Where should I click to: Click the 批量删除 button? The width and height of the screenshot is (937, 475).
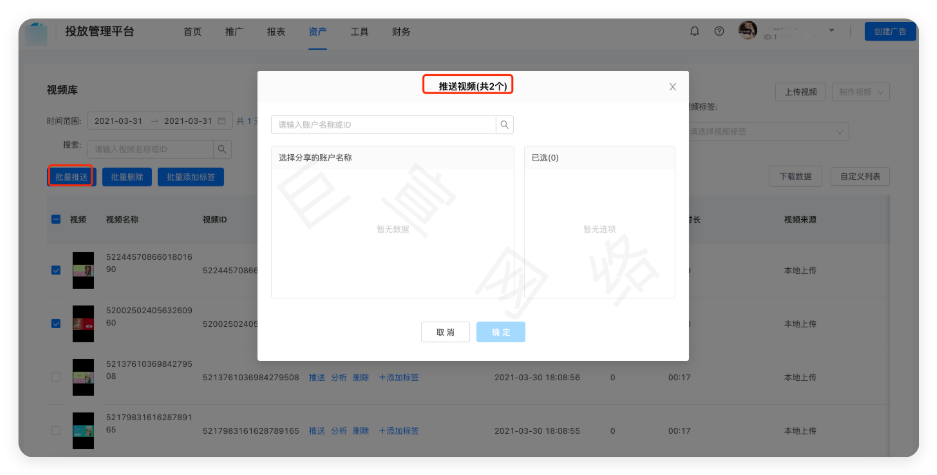tap(127, 177)
